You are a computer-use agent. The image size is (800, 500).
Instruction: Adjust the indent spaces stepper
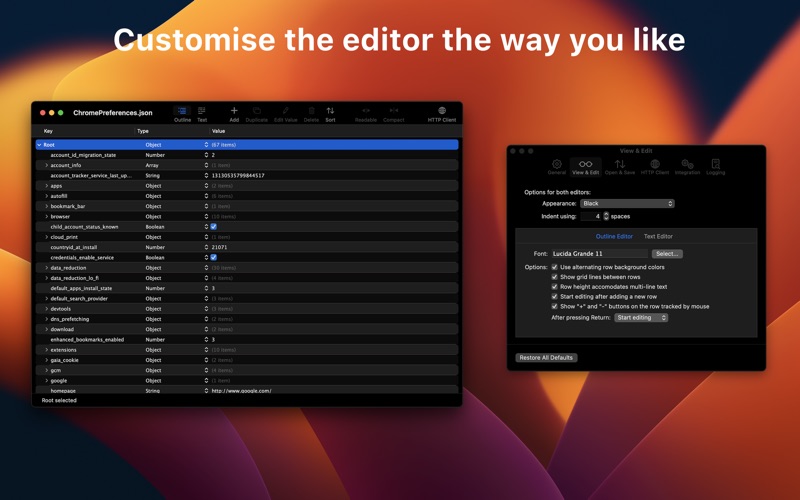point(606,216)
